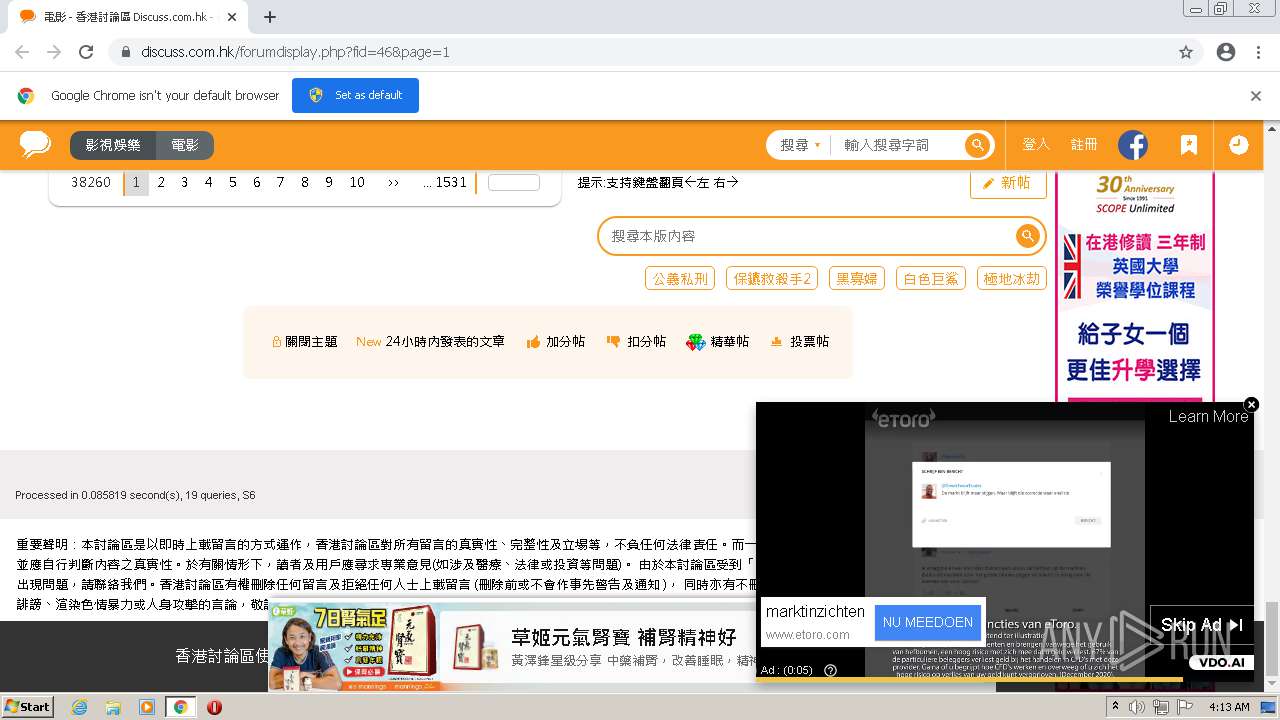
Task: Click the Windows Start button
Action: point(28,707)
